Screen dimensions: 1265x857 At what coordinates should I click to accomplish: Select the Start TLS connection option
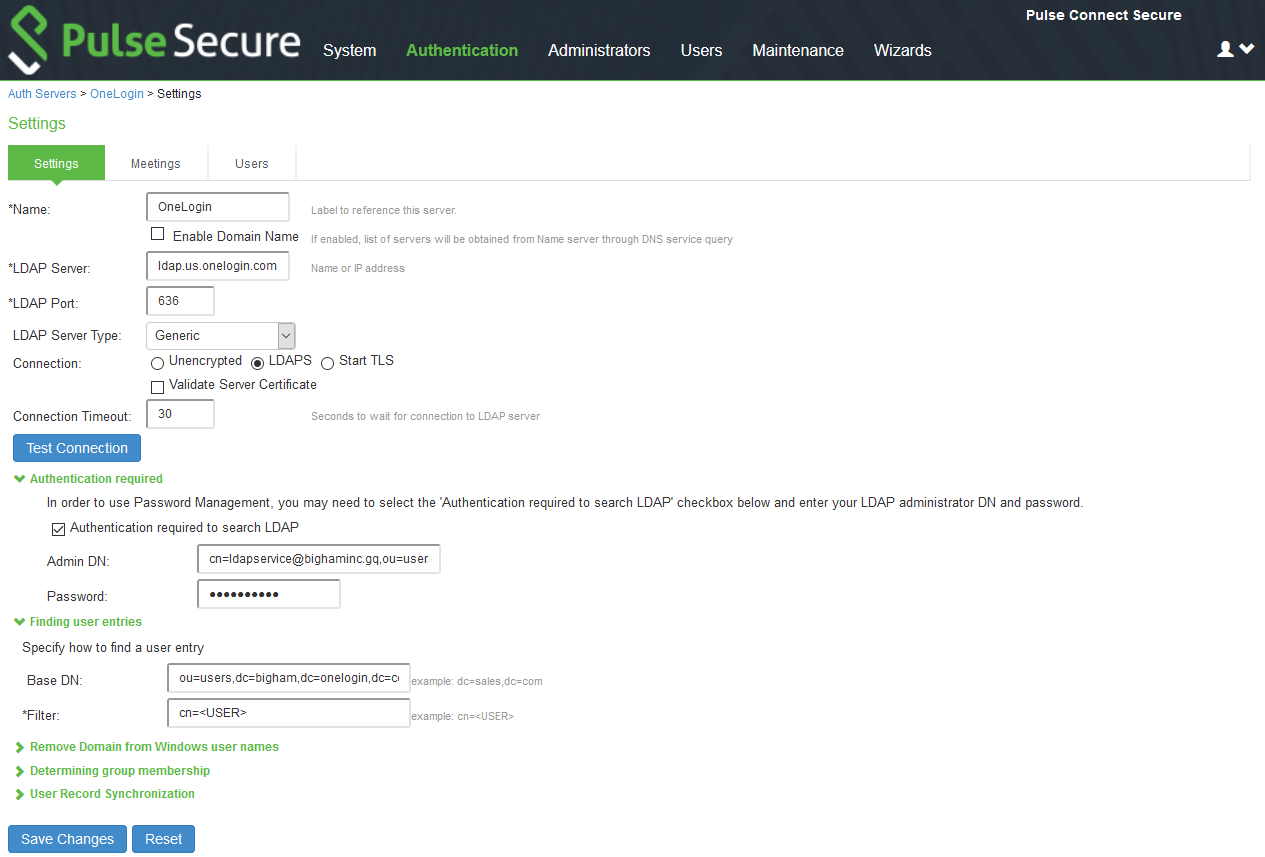(x=328, y=363)
